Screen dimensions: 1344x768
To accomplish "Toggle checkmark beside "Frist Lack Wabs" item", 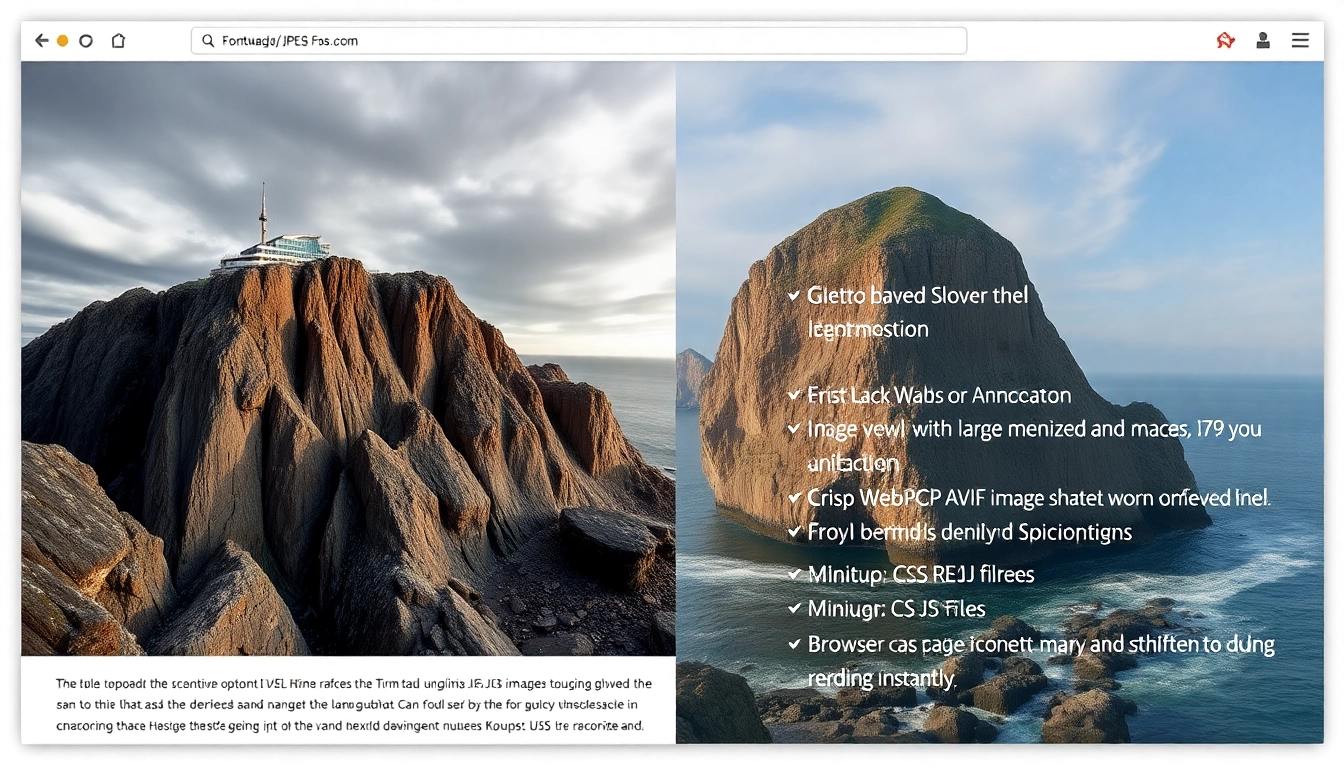I will click(x=794, y=396).
